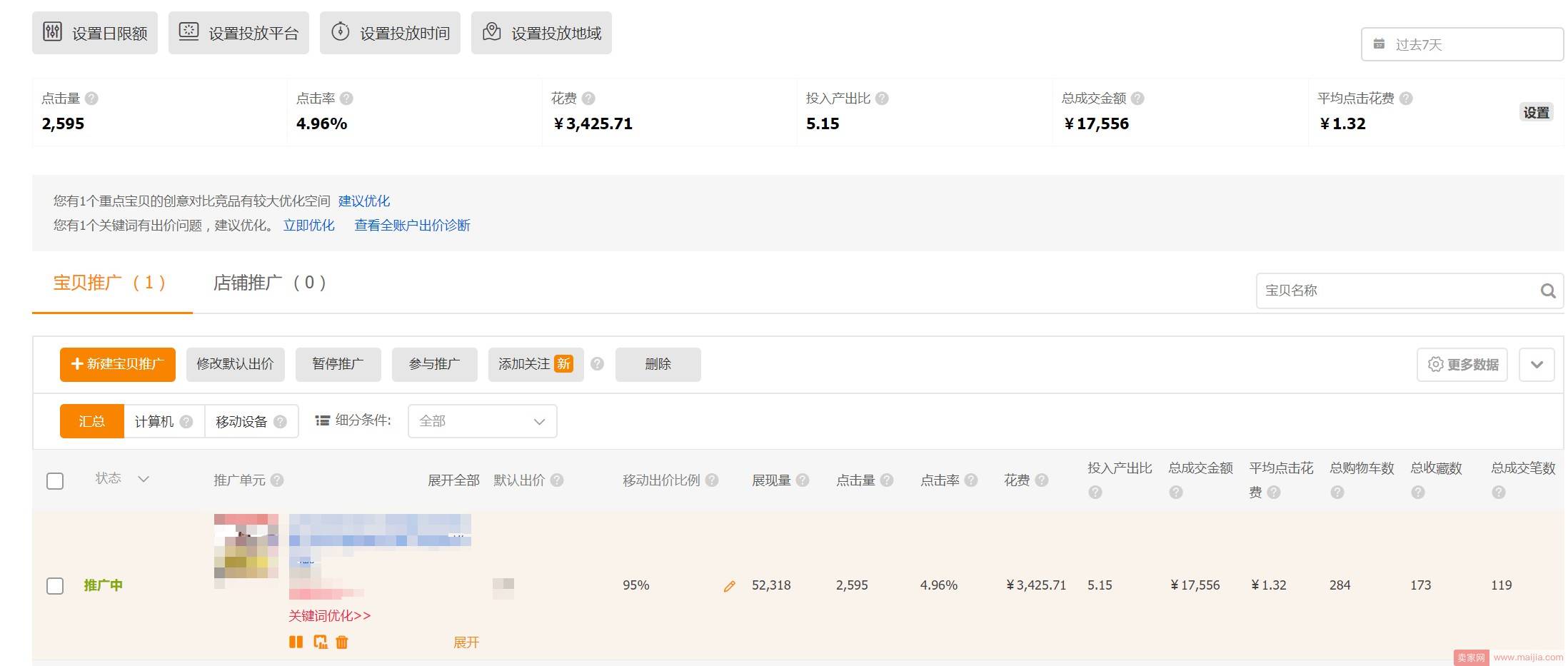Image resolution: width=1568 pixels, height=666 pixels.
Task: Open 建议优化 link
Action: click(364, 201)
